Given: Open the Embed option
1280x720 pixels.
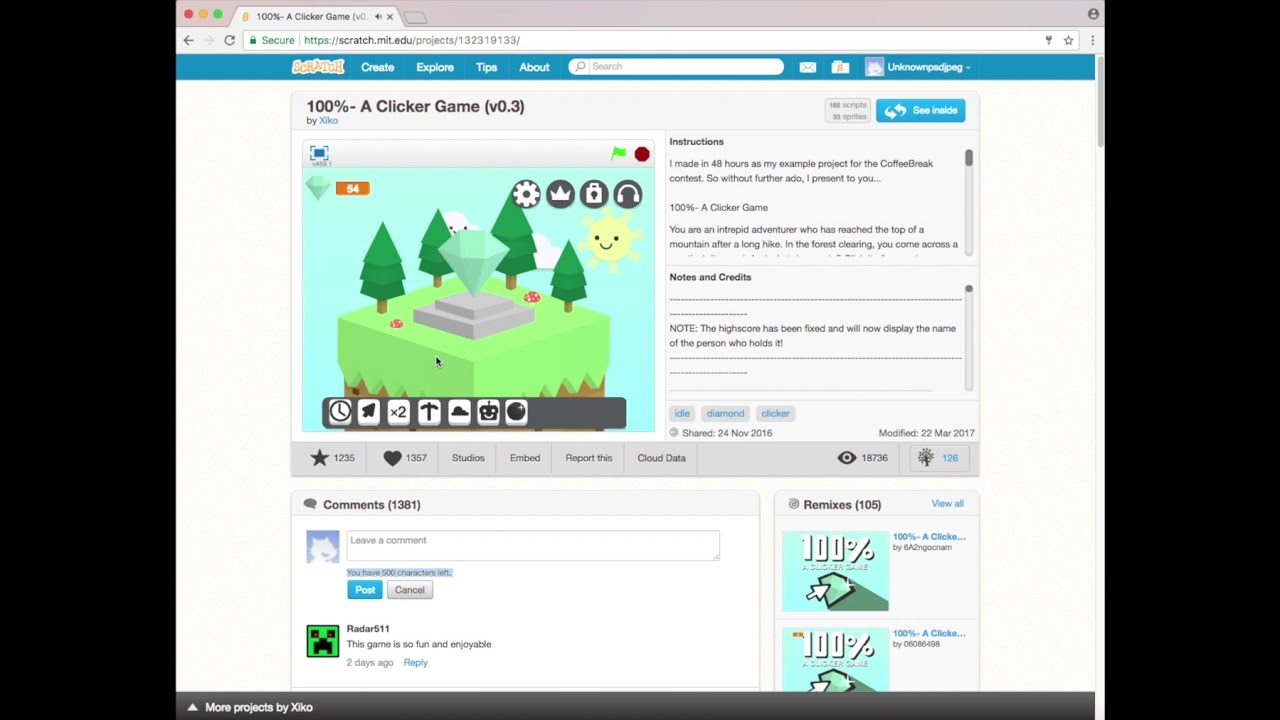Looking at the screenshot, I should point(525,458).
